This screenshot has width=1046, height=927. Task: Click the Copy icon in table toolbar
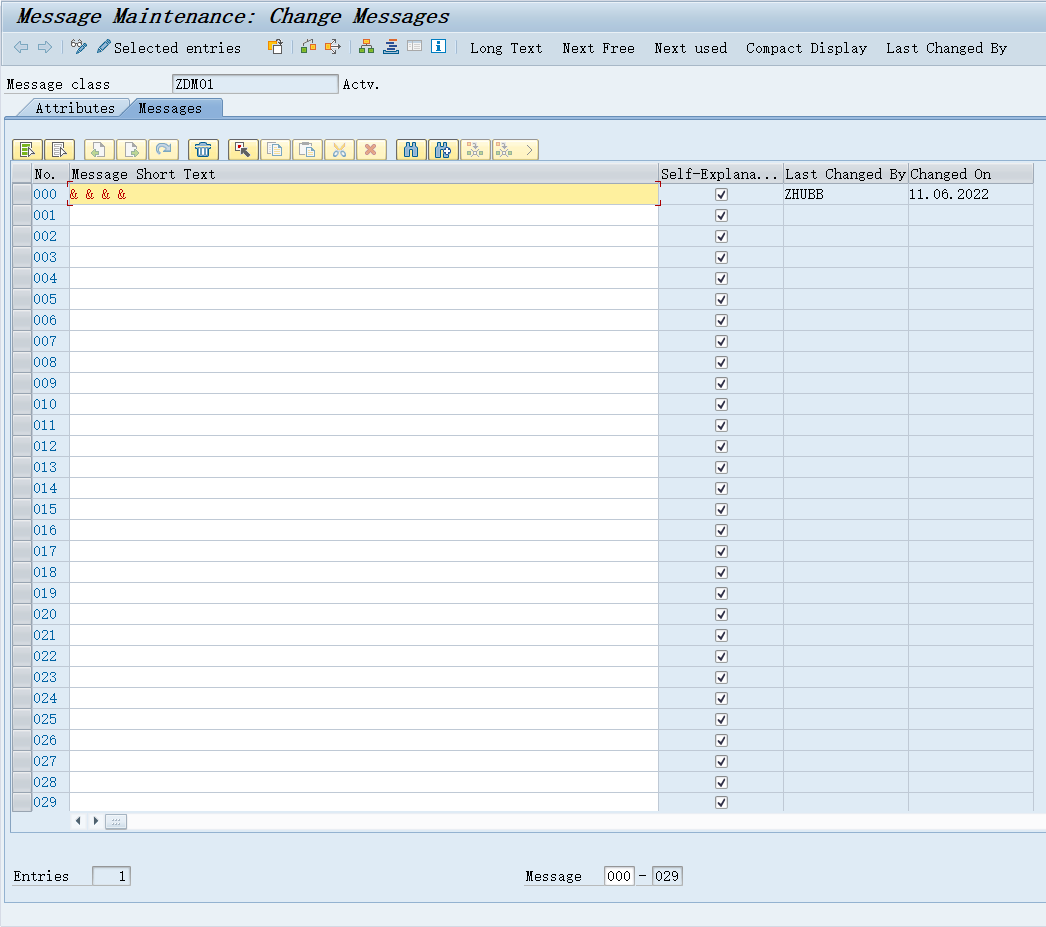pos(275,150)
